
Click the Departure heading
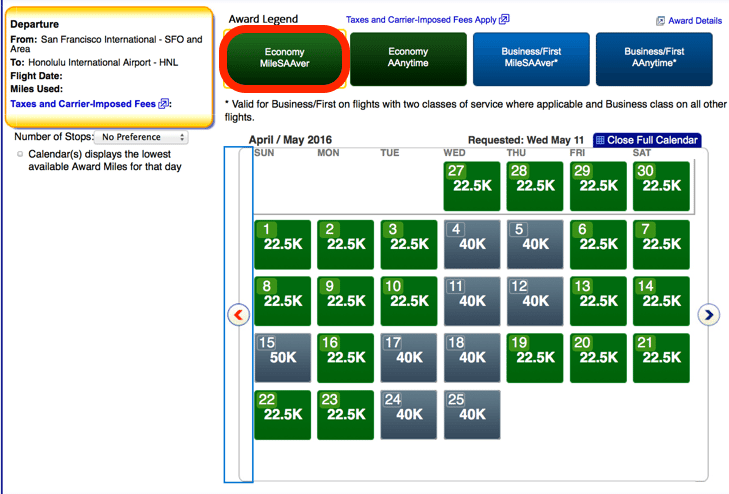pyautogui.click(x=34, y=24)
